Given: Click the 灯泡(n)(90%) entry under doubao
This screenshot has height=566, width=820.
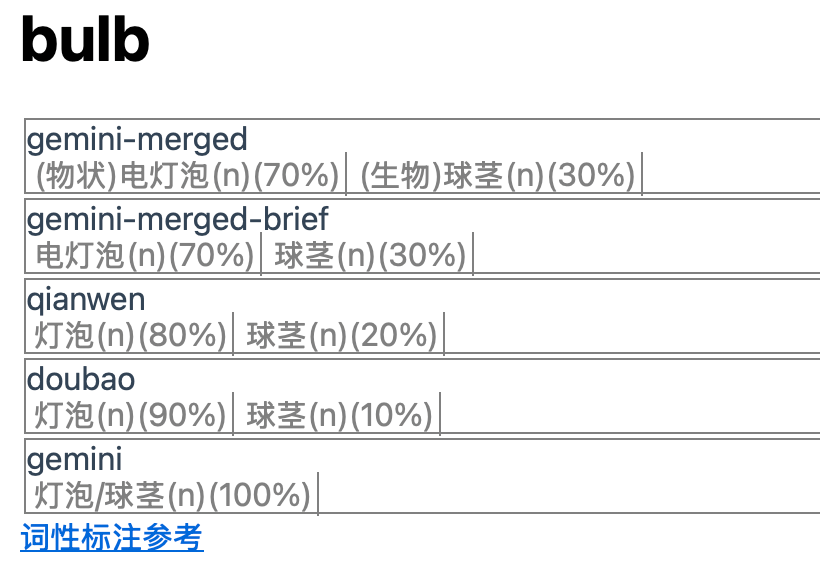Looking at the screenshot, I should [x=131, y=415].
